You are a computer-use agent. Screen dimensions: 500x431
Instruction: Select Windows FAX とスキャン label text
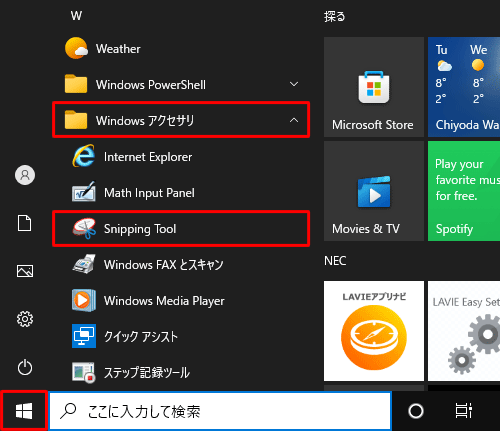pyautogui.click(x=163, y=265)
